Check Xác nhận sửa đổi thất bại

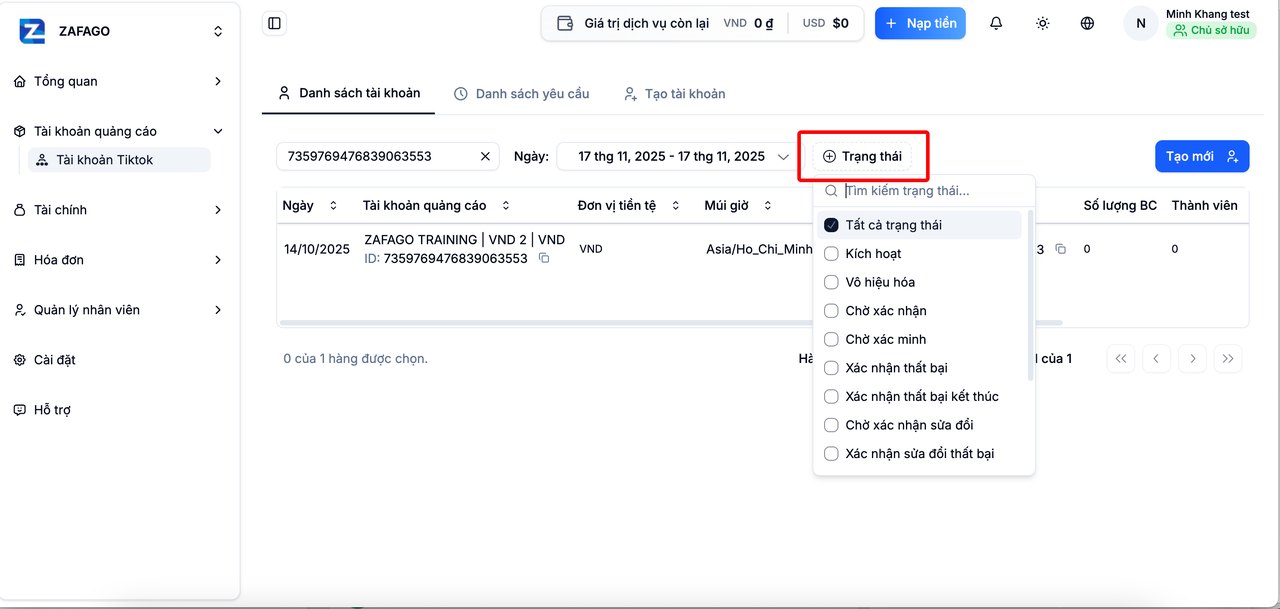(x=831, y=454)
